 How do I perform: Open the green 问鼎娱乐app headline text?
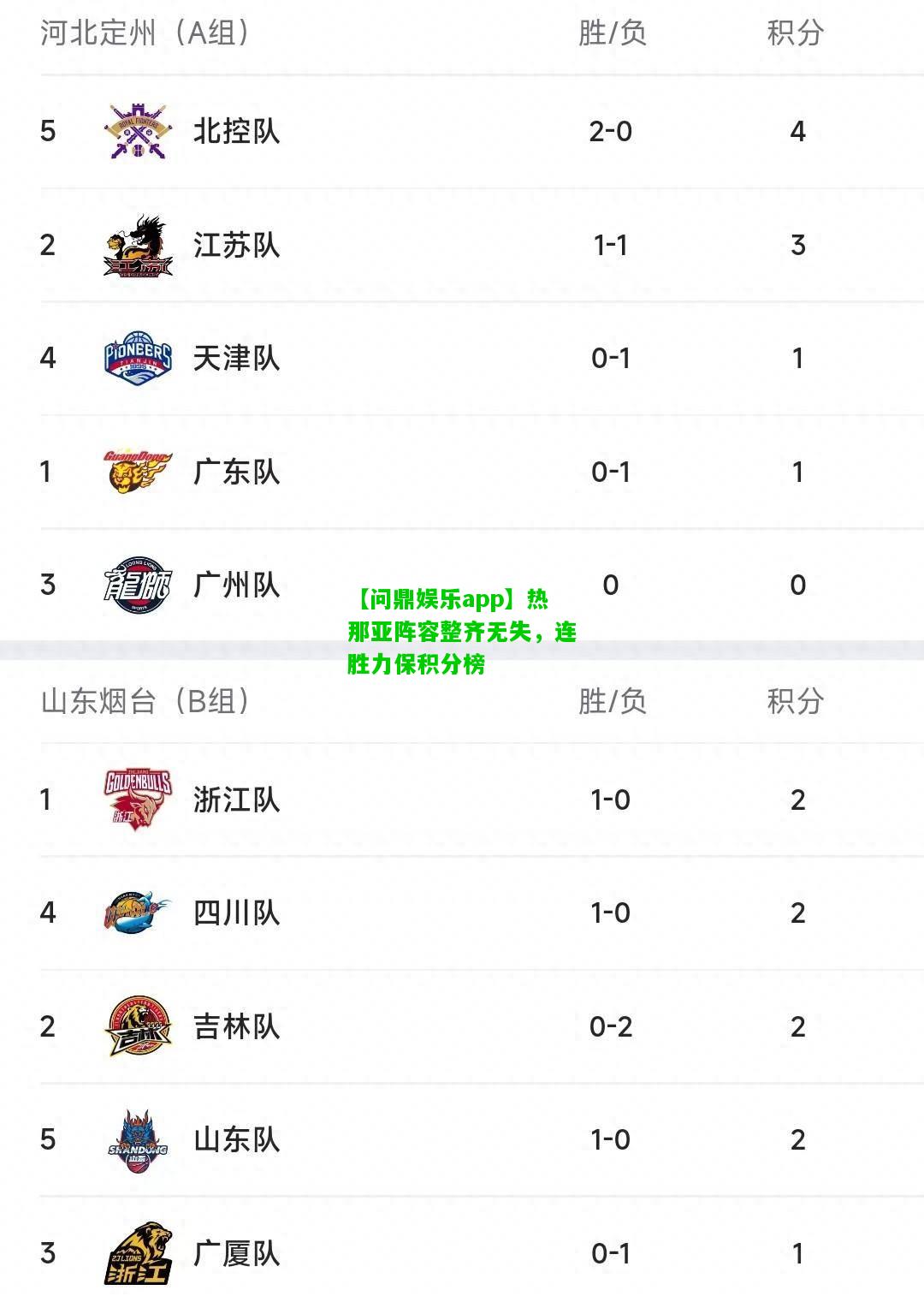click(461, 632)
